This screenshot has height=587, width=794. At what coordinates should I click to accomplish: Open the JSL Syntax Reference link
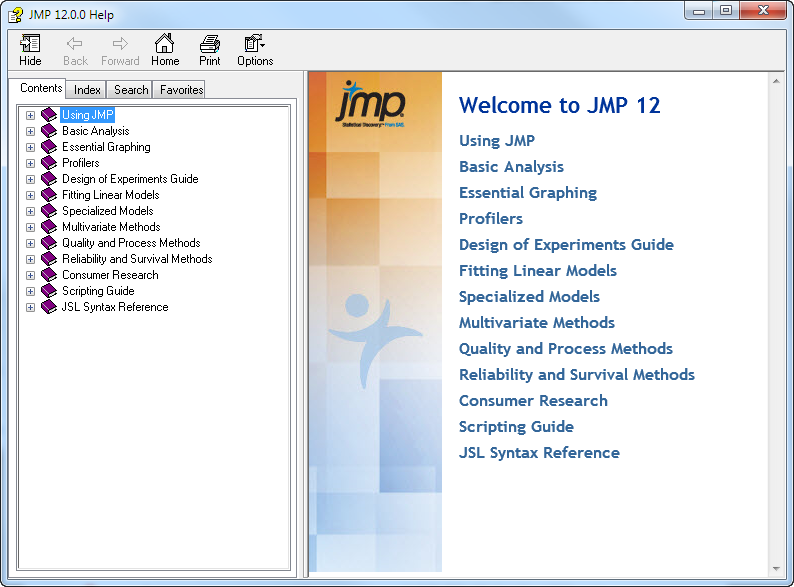pos(539,453)
